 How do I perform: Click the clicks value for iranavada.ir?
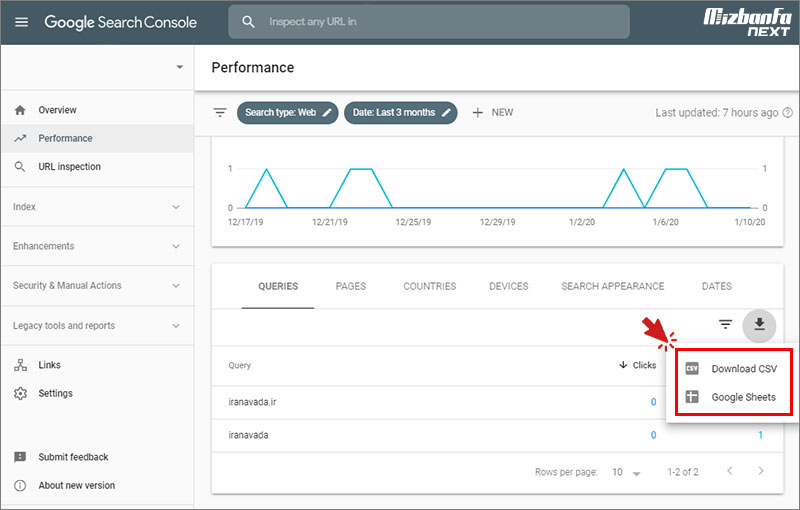point(653,402)
